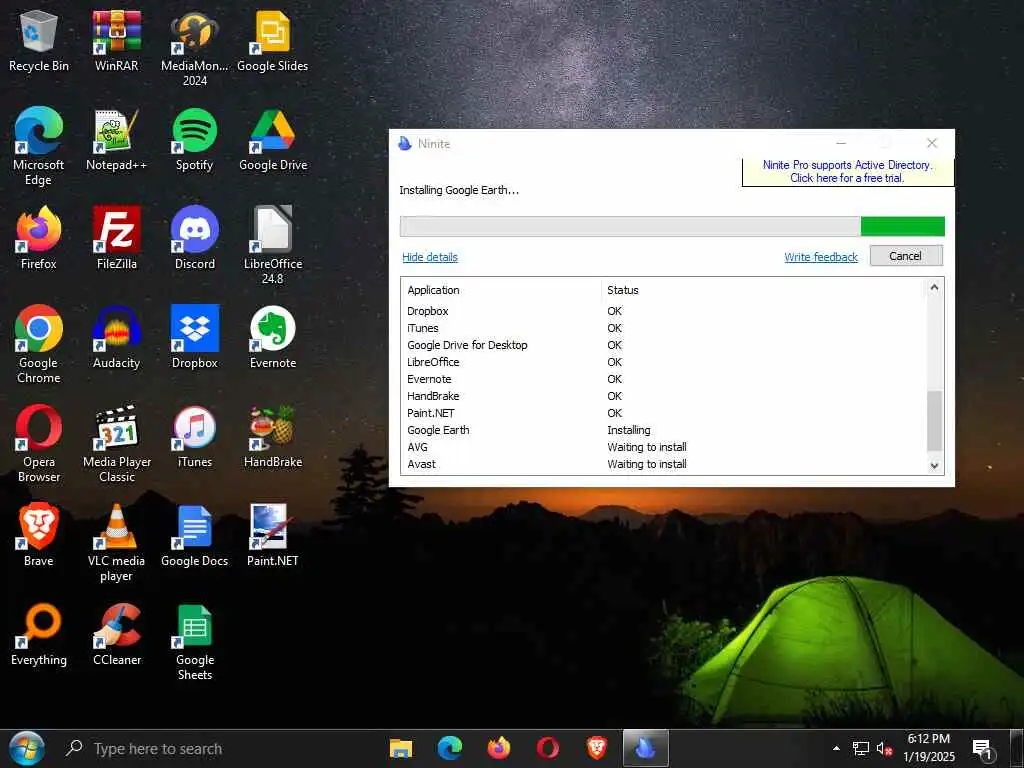Select the Google Earth row in Ninite
The width and height of the screenshot is (1024, 768).
coord(664,430)
